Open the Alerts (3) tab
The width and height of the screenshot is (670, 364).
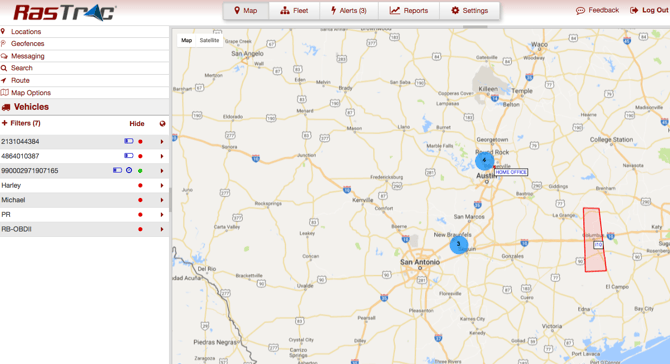(349, 11)
